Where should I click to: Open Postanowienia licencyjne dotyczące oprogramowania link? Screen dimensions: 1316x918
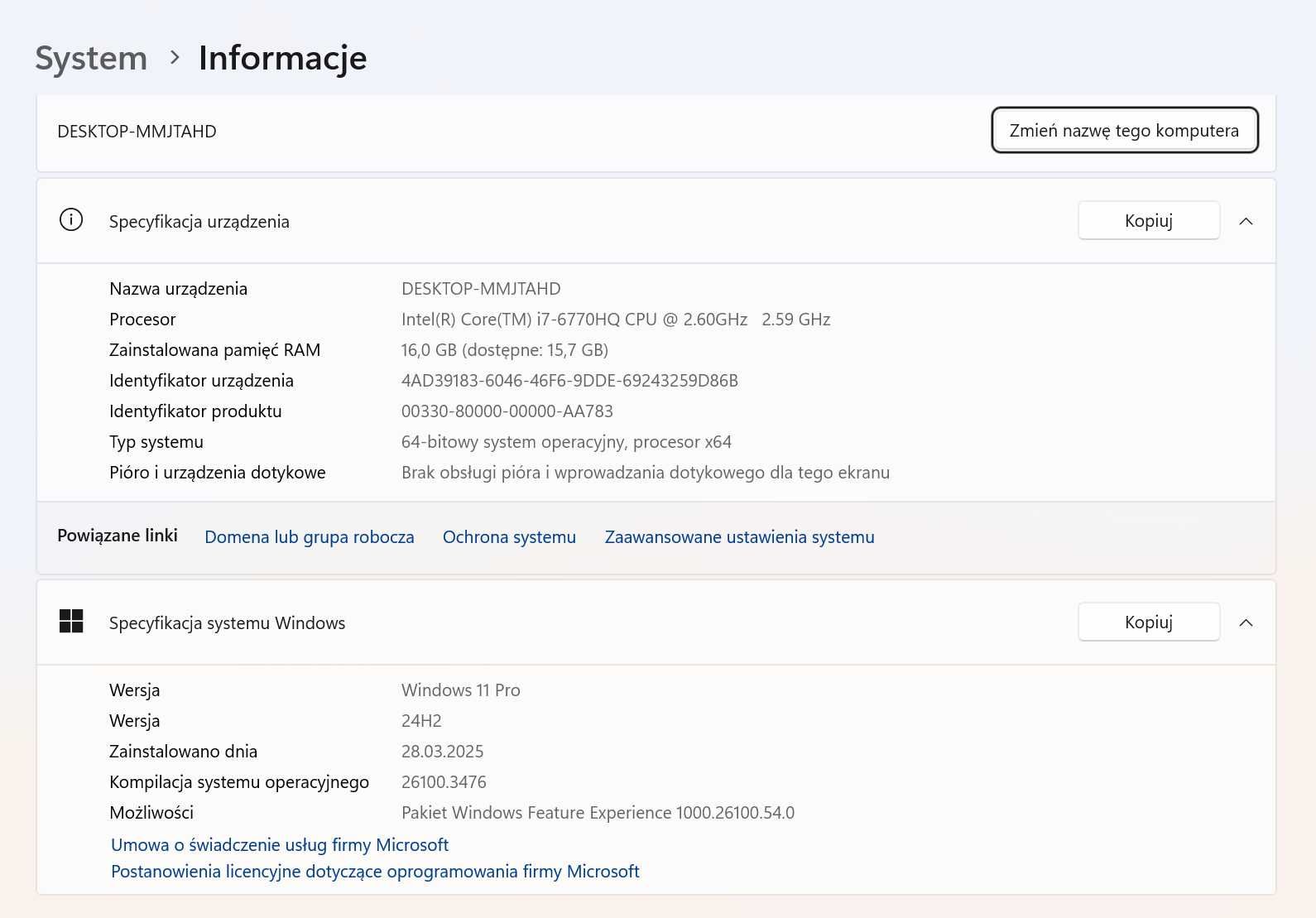(375, 871)
